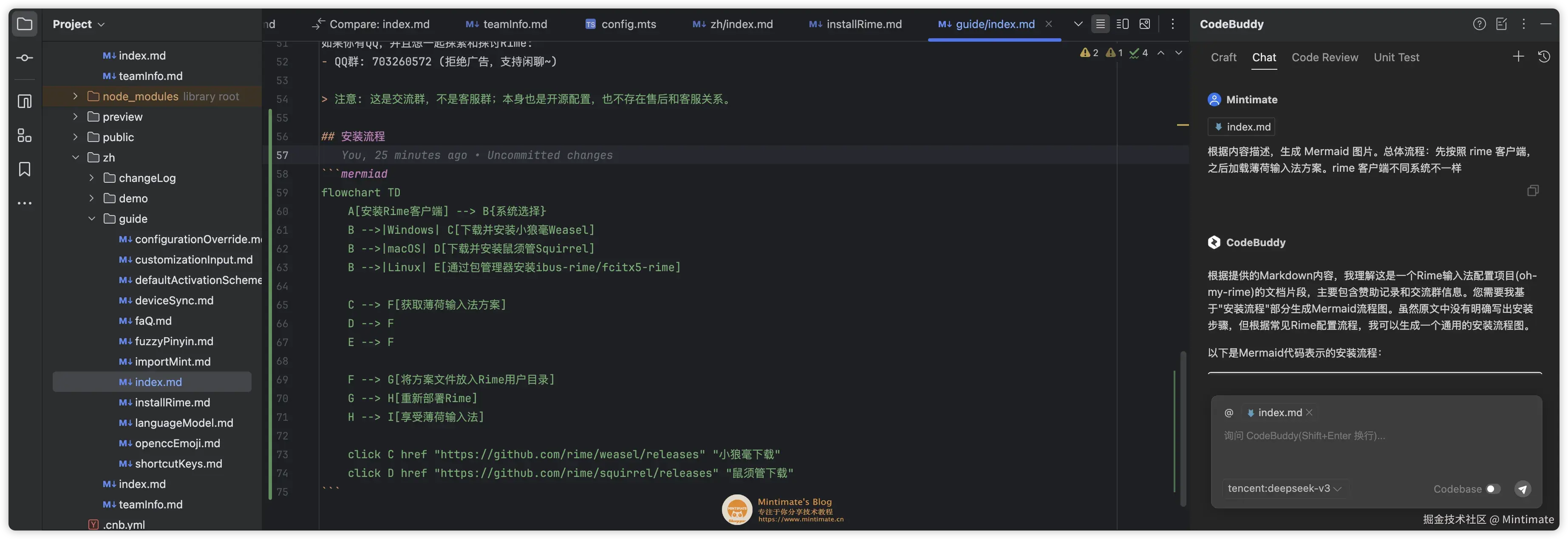The height and width of the screenshot is (539, 1568).
Task: Start new CodeBuddy chat with plus icon
Action: [x=1518, y=57]
